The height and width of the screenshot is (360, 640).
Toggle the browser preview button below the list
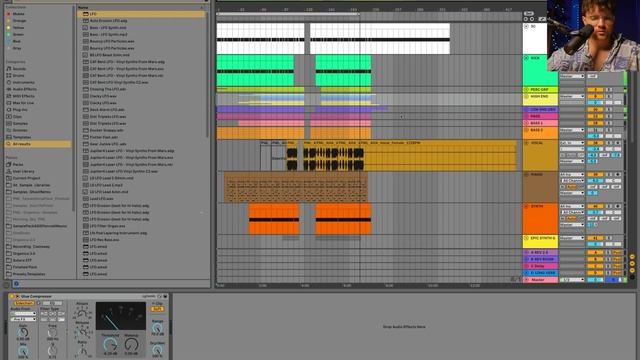16,284
